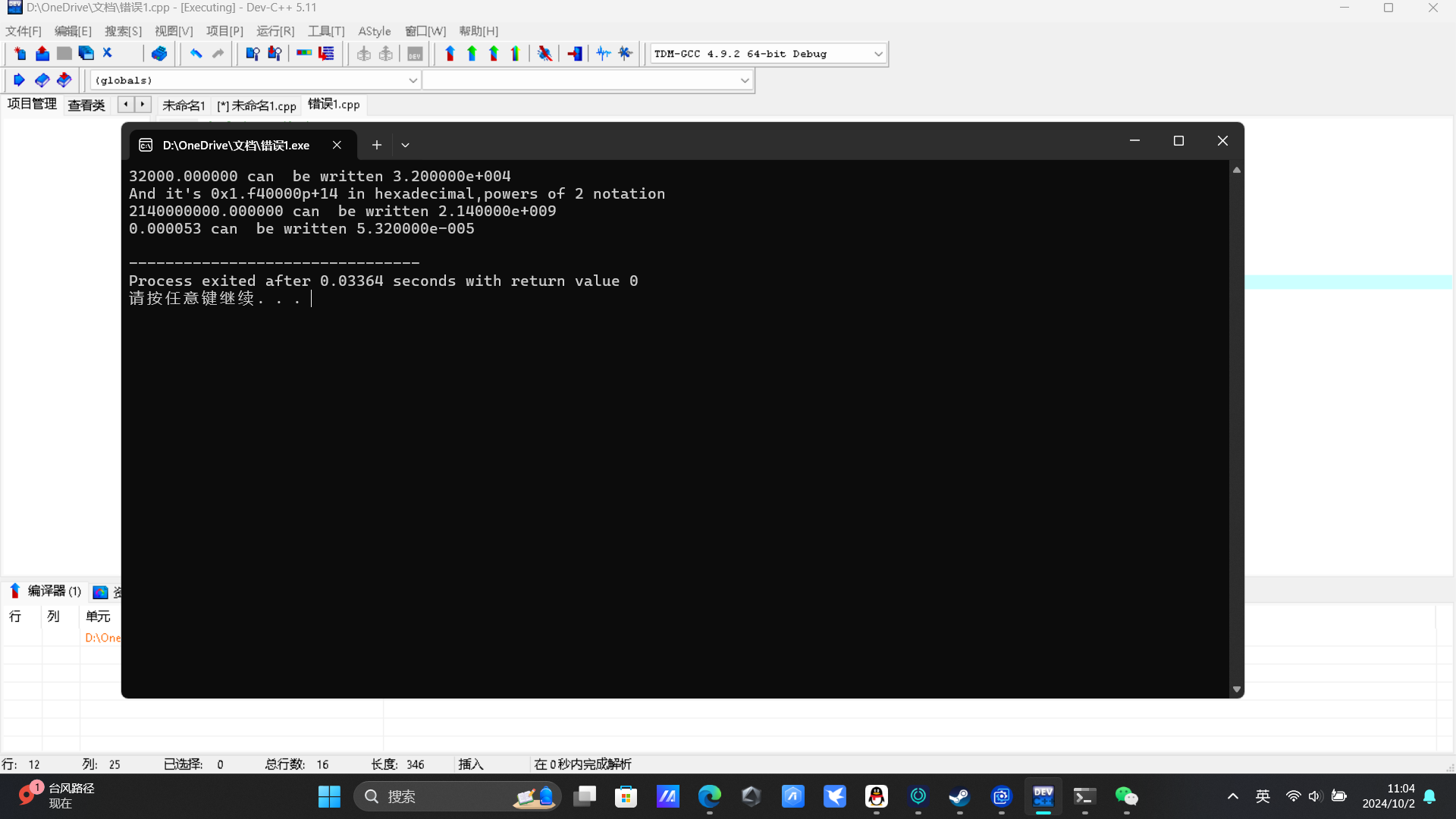This screenshot has width=1456, height=819.
Task: Open the Dev-C++ app in the taskbar
Action: [x=1043, y=796]
